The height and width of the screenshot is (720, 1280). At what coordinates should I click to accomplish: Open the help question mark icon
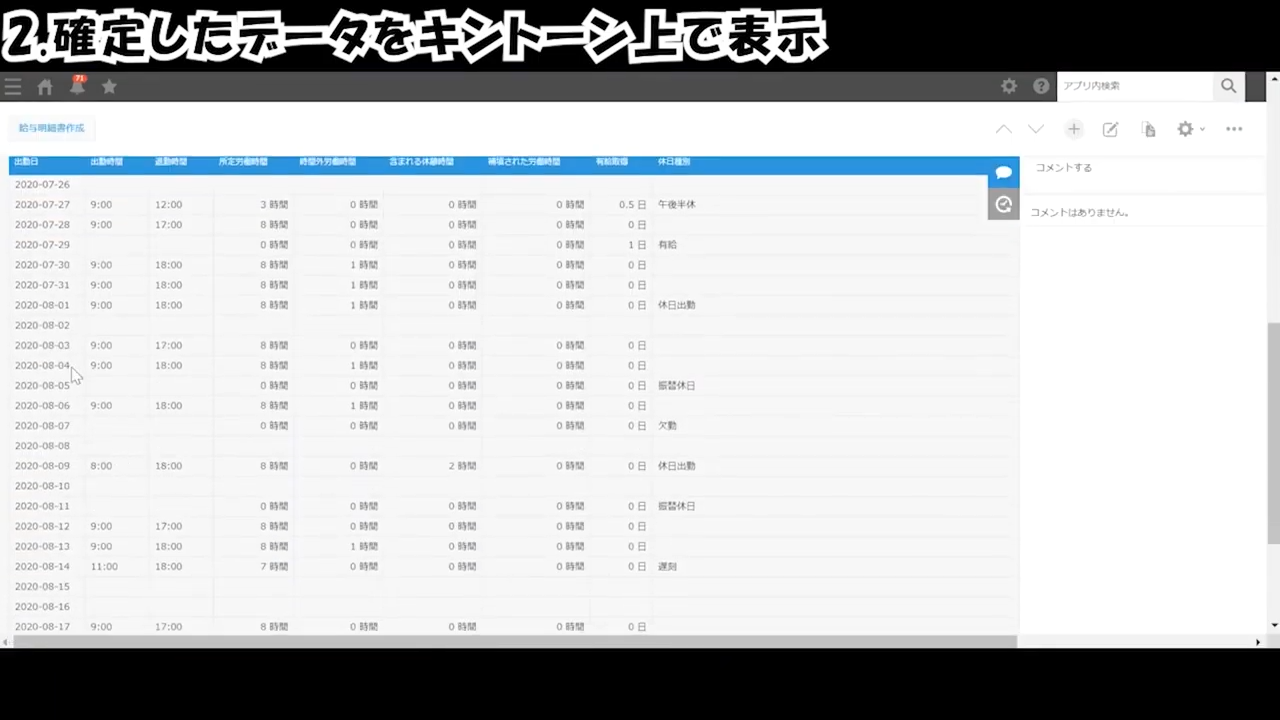click(x=1041, y=87)
